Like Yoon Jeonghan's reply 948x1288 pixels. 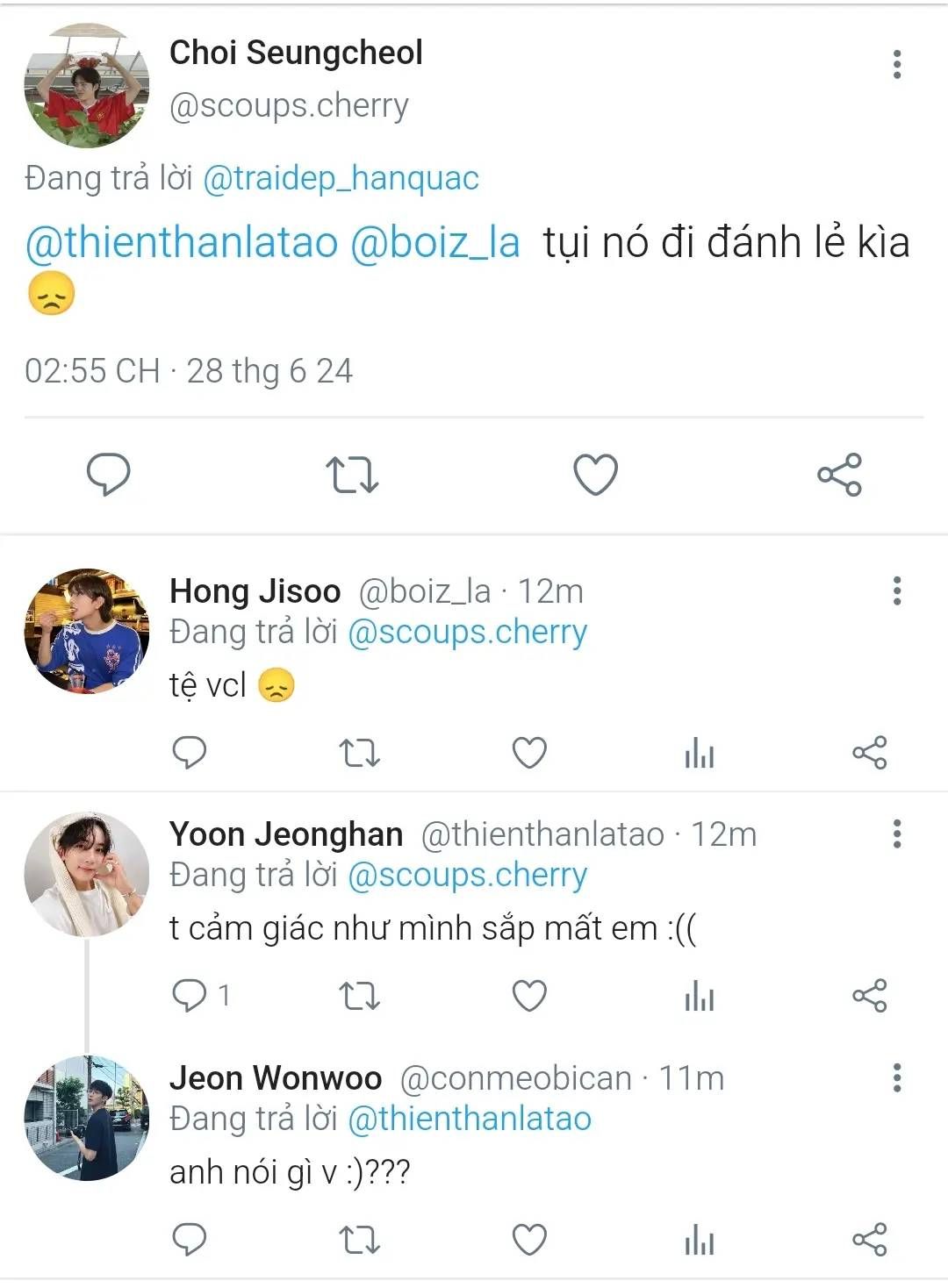529,996
